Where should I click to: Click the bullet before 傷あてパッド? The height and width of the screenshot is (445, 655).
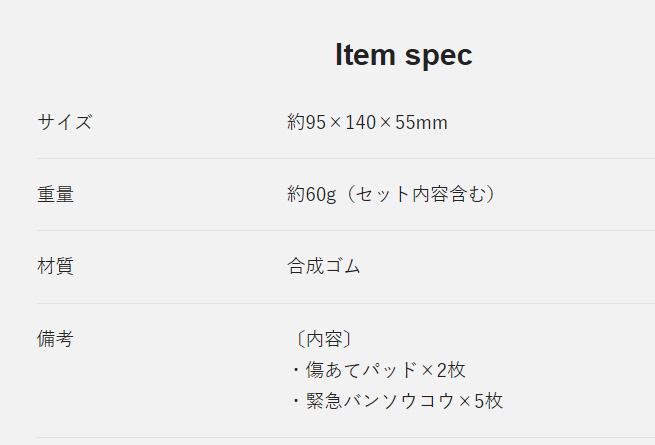point(296,370)
